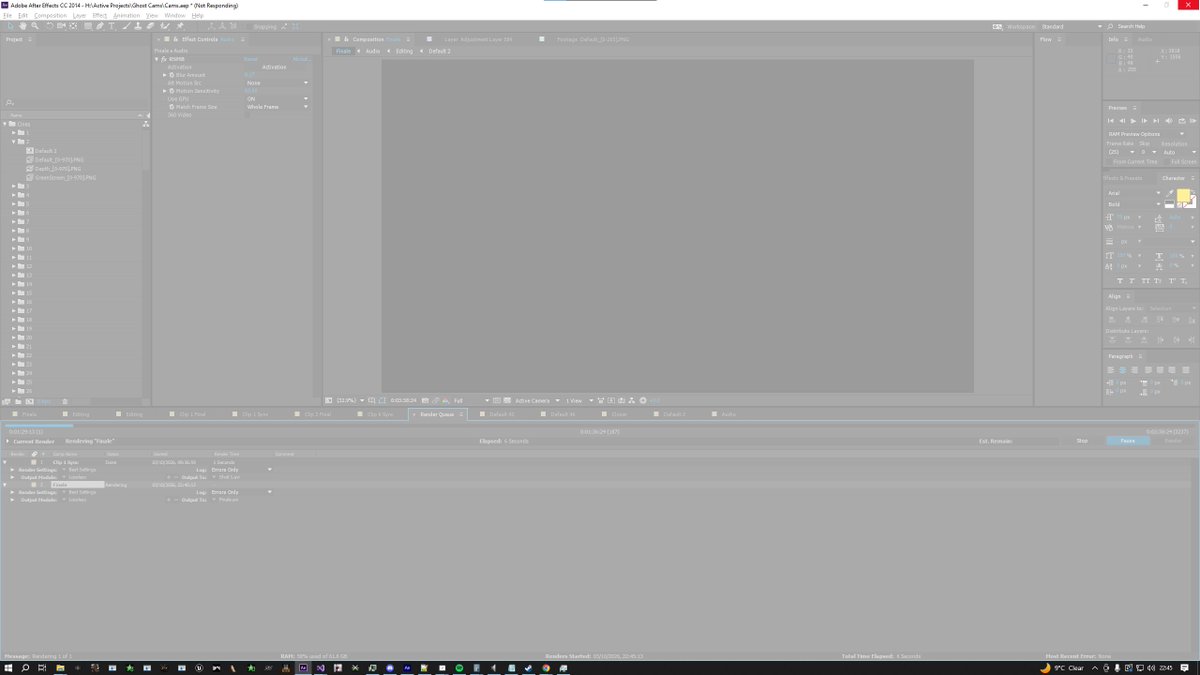Screen dimensions: 1200x675
Task: Select the Horizontal Type tool
Action: pyautogui.click(x=112, y=26)
